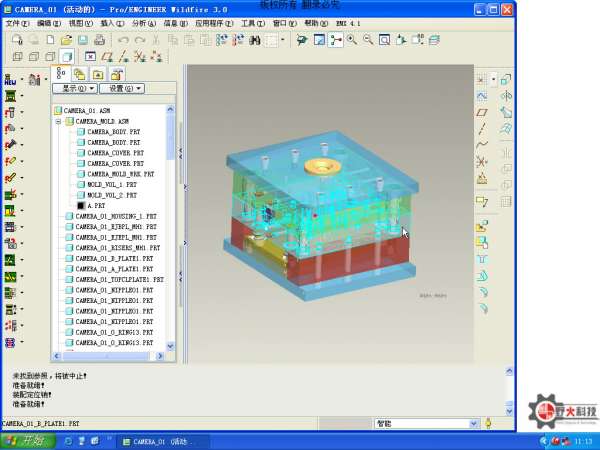Viewport: 600px width, 450px height.
Task: Redo the last undone action
Action: 140,40
